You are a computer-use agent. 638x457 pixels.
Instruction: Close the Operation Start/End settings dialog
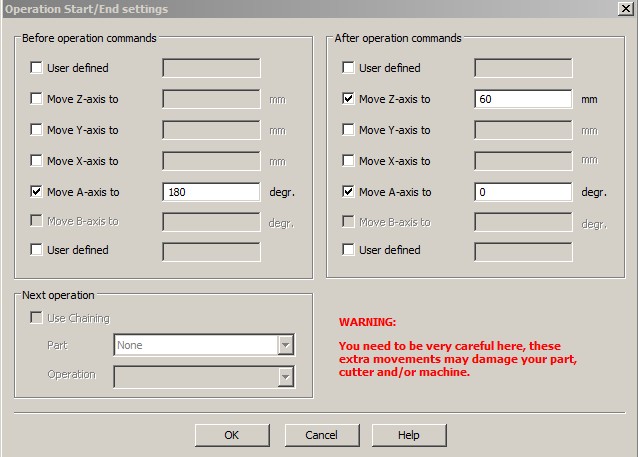point(625,9)
